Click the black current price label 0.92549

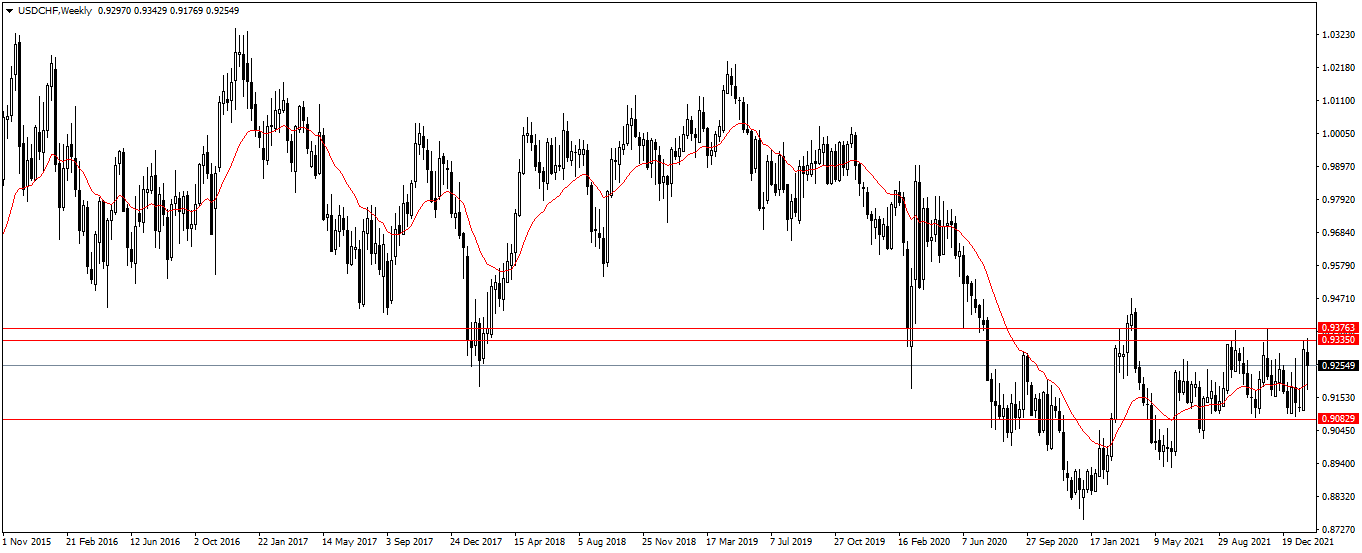click(1338, 366)
